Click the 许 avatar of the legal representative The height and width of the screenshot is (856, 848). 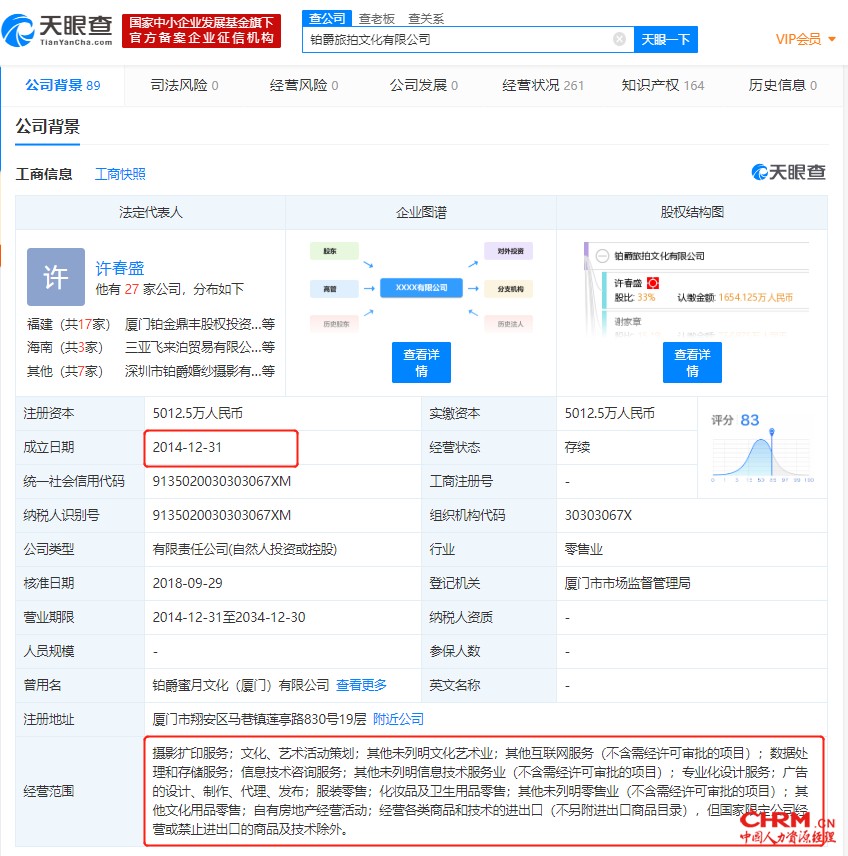[55, 276]
